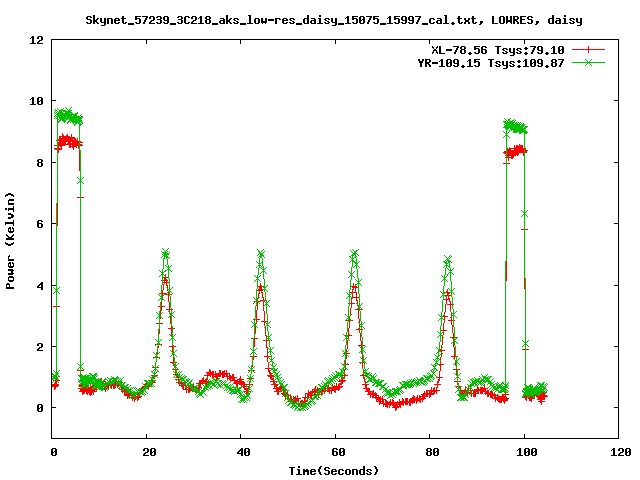Viewport: 640px width, 480px height.
Task: Click the green YR legend line sample
Action: point(588,62)
